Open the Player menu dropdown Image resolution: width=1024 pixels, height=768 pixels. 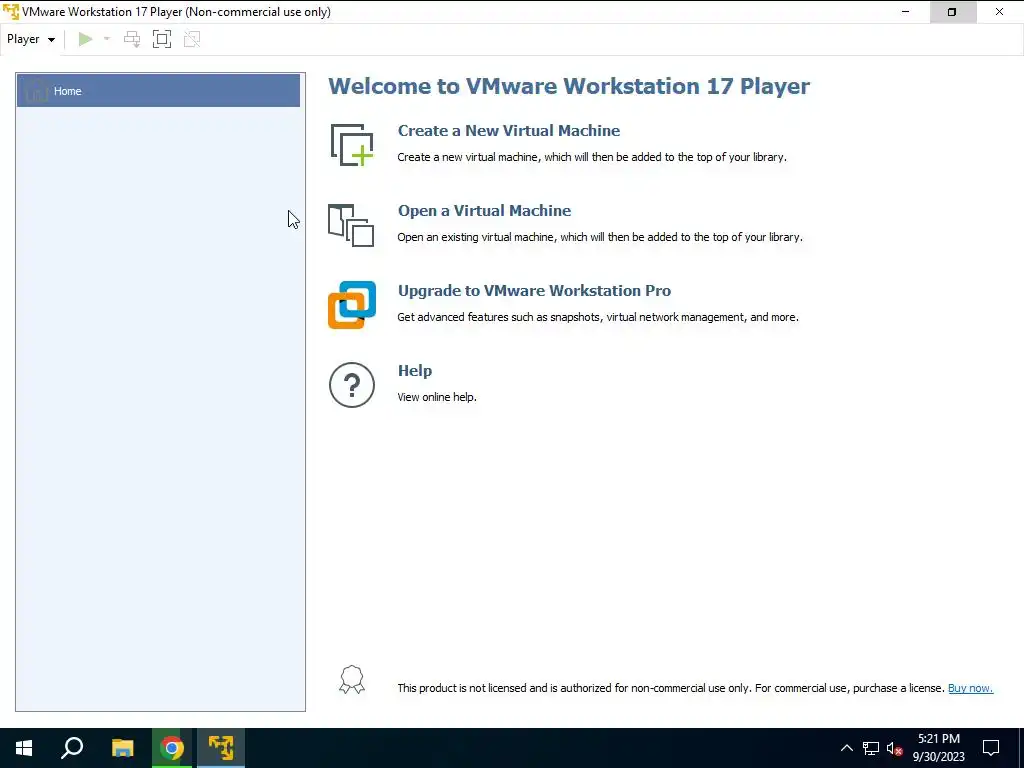coord(31,39)
